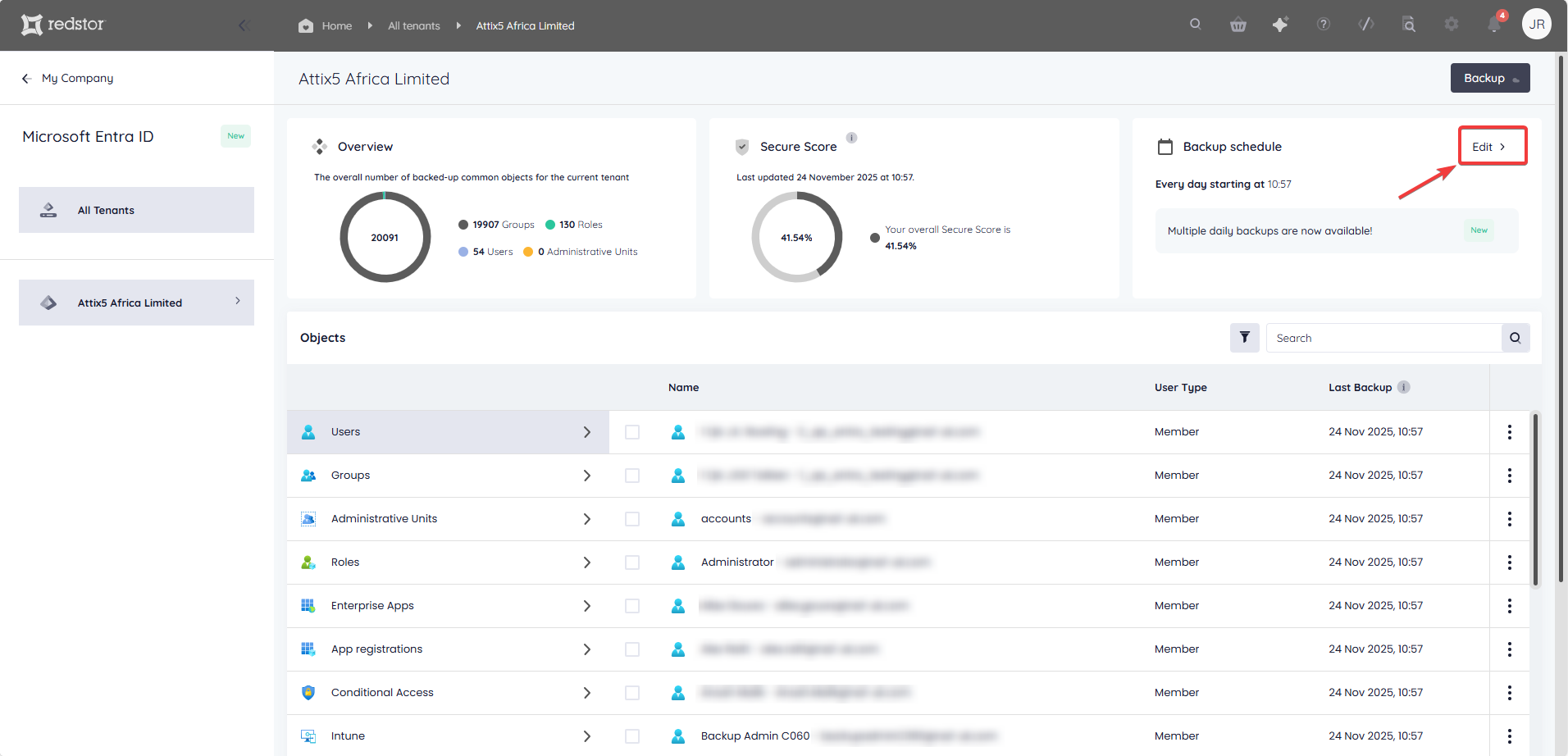Click the Last Backup info icon

coord(1404,387)
